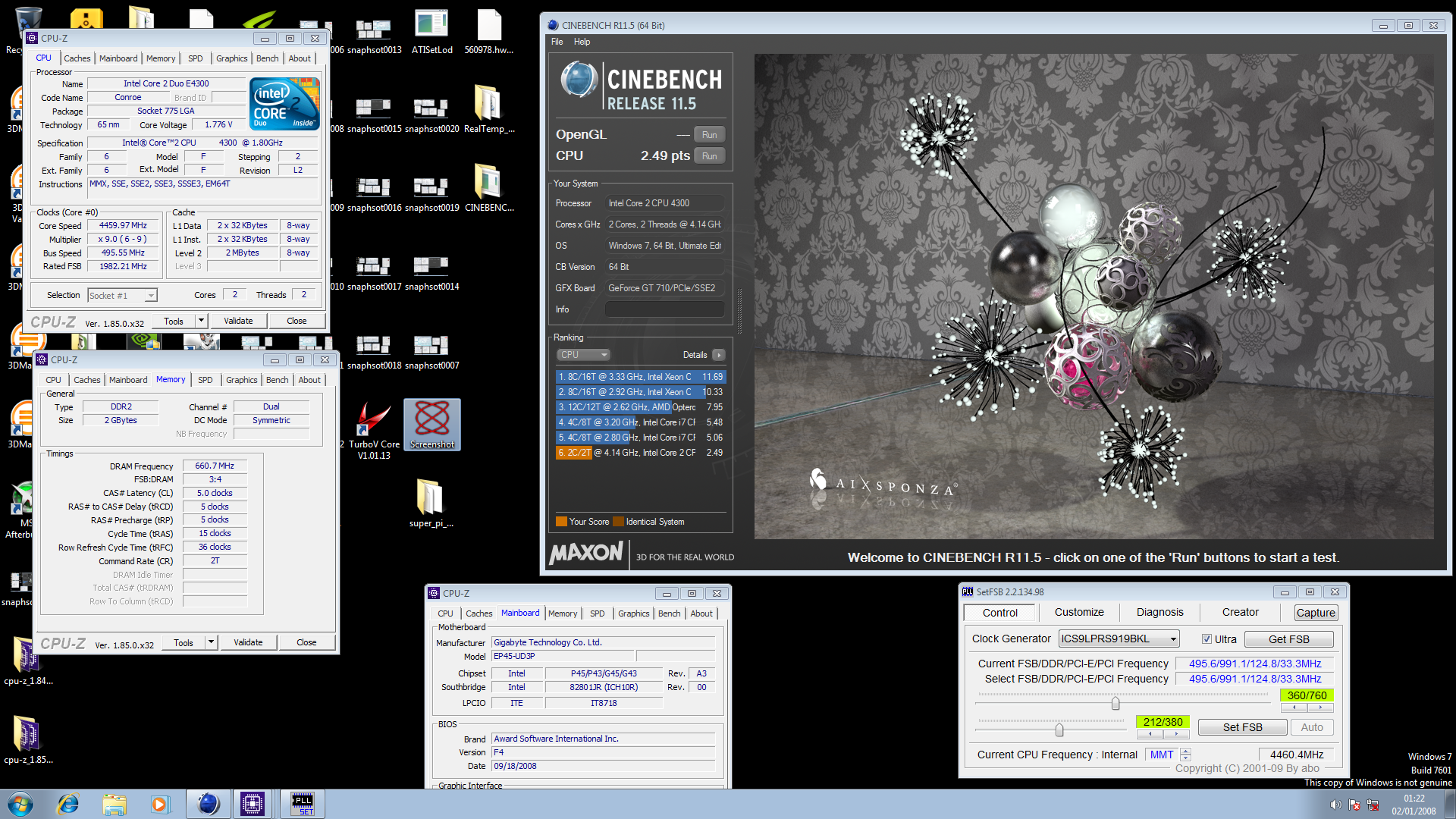Click the Core Speed 4459.97 MHz value
The width and height of the screenshot is (1456, 819).
(x=123, y=226)
